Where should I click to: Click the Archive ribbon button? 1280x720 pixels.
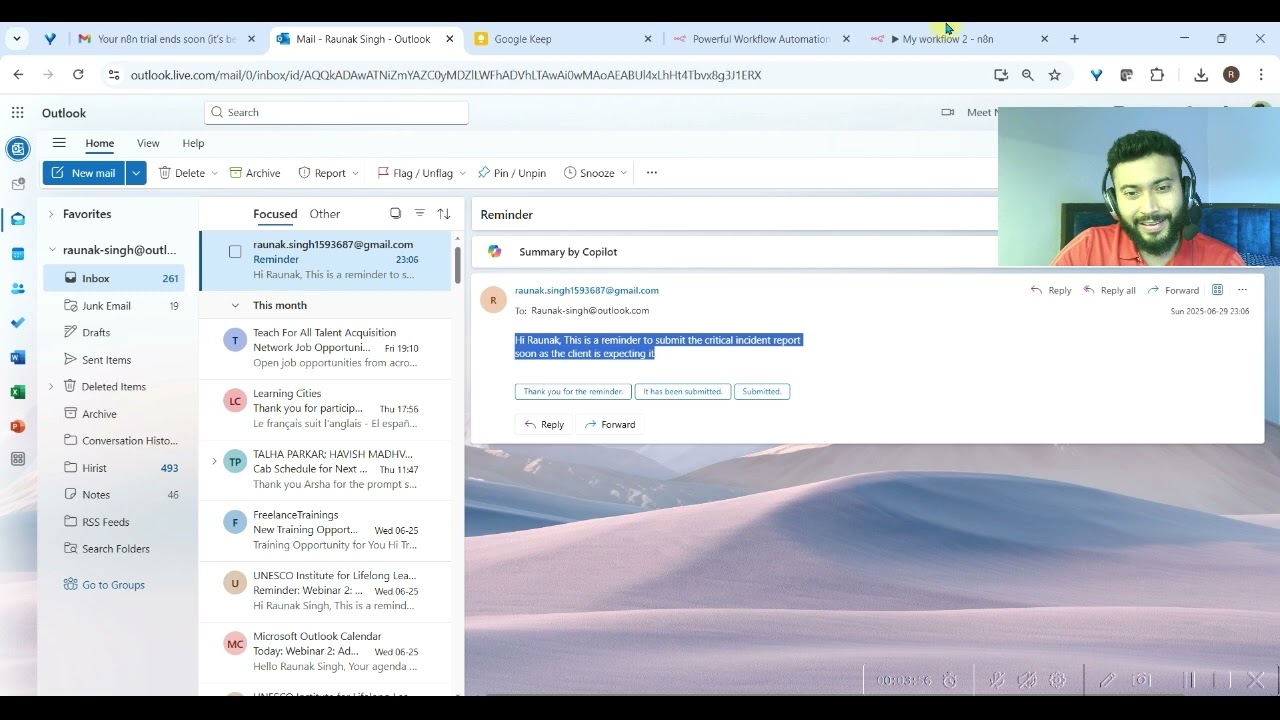(x=255, y=173)
